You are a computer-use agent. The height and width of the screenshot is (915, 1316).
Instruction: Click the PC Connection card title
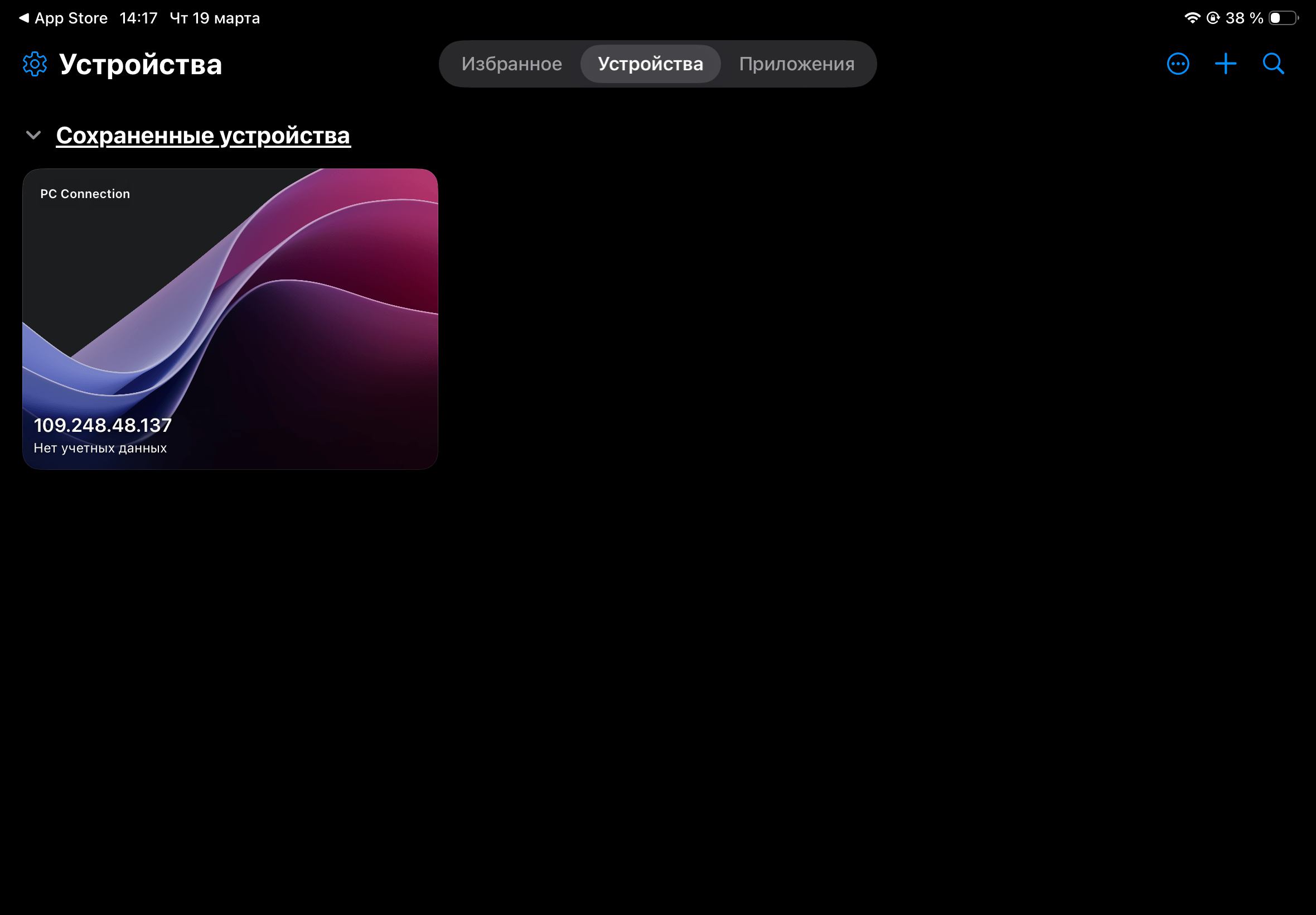click(85, 194)
